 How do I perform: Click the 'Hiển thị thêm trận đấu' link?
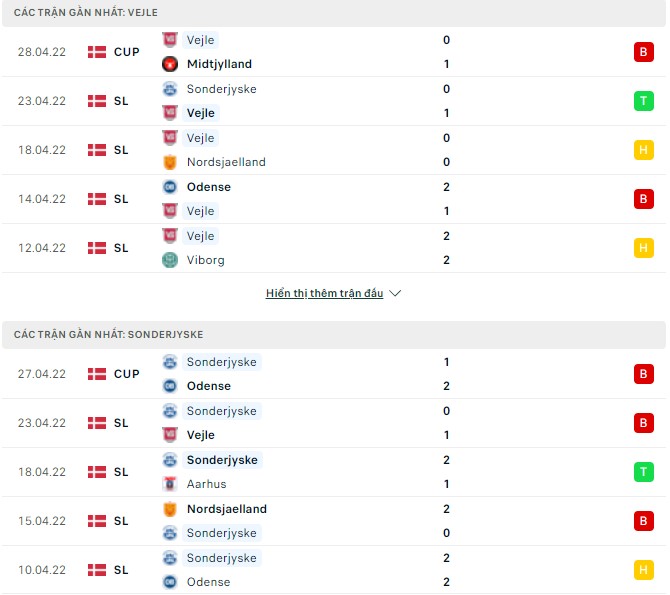tap(324, 294)
